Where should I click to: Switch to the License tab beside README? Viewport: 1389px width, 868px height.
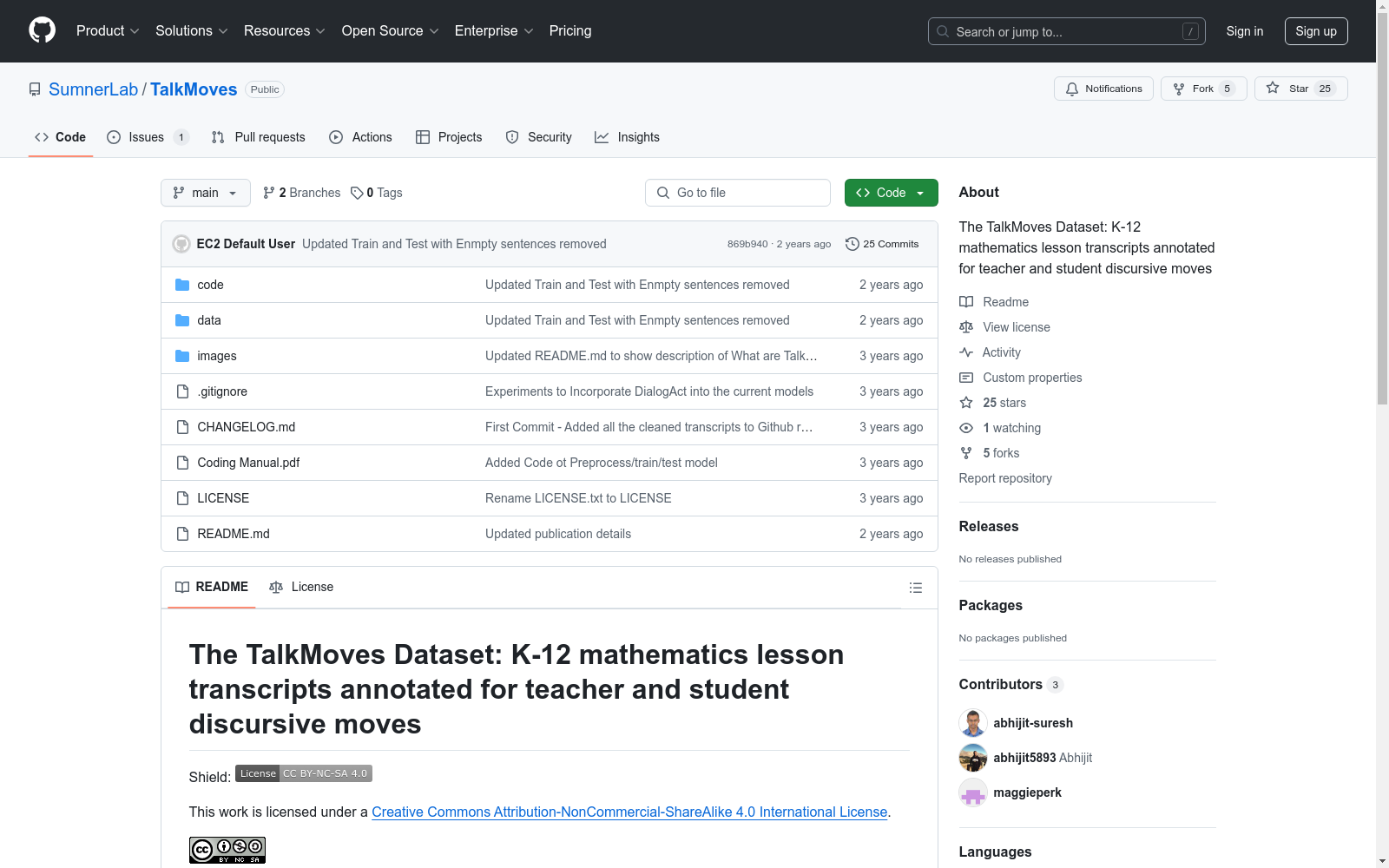(x=301, y=587)
